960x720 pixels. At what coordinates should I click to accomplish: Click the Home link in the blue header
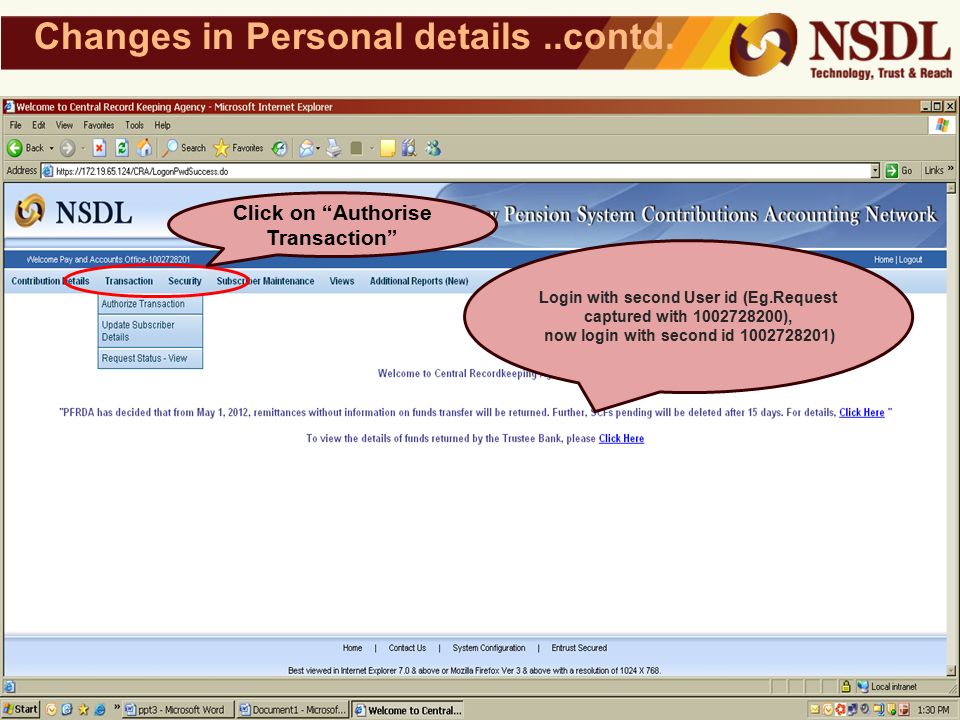point(883,260)
